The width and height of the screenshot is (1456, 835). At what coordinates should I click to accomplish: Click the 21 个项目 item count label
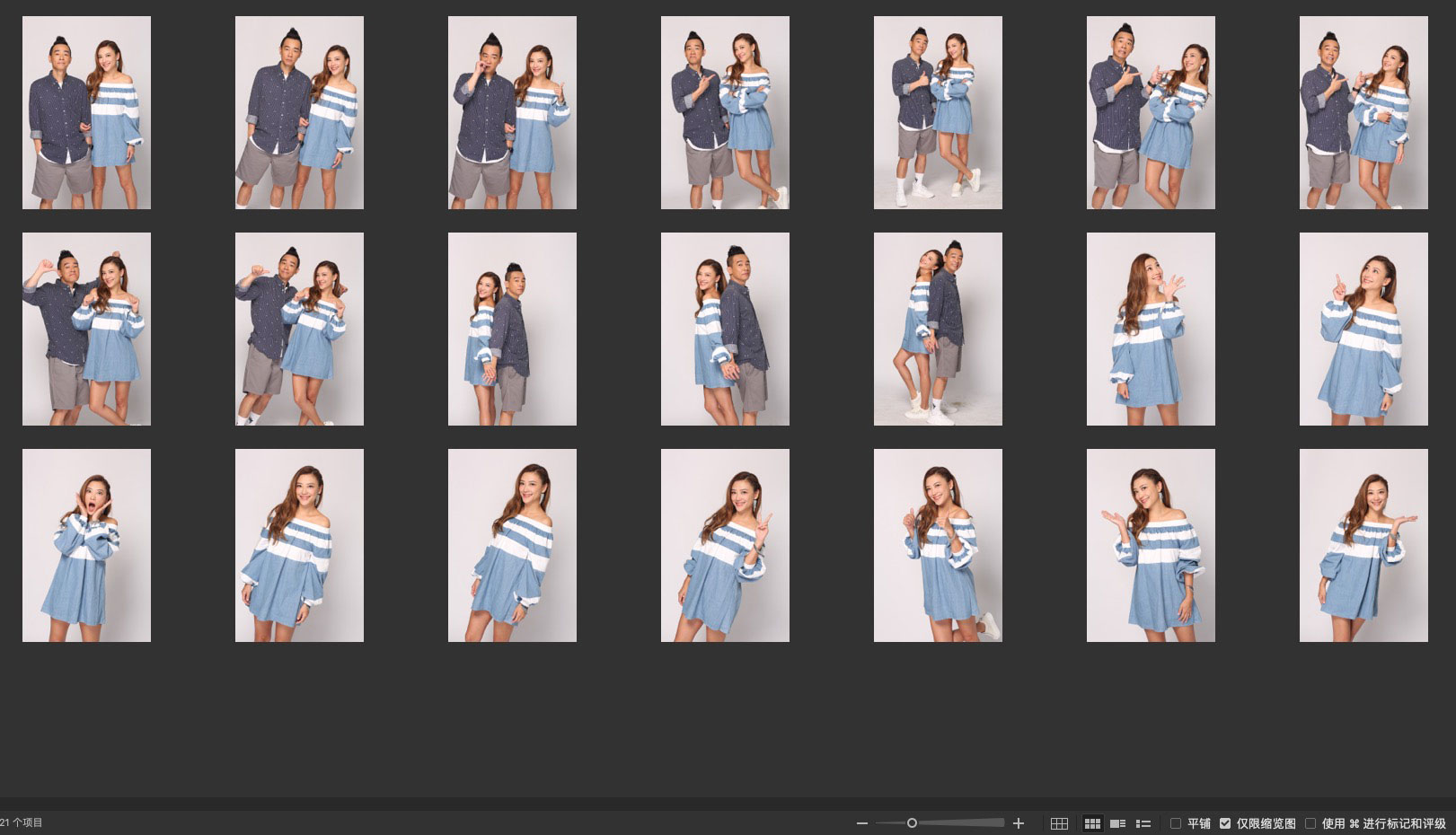point(22,822)
